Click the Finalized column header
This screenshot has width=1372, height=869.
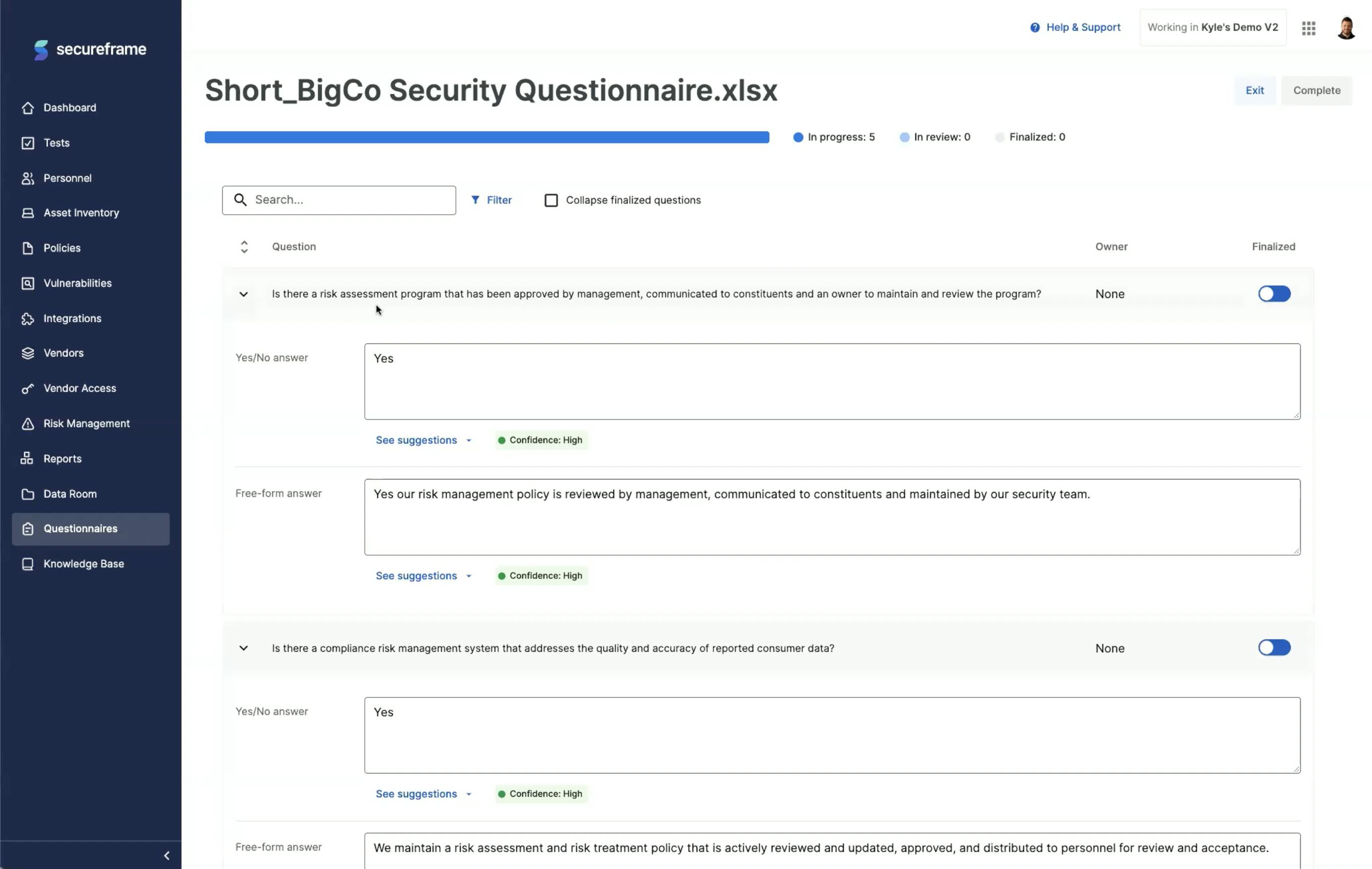(x=1274, y=247)
